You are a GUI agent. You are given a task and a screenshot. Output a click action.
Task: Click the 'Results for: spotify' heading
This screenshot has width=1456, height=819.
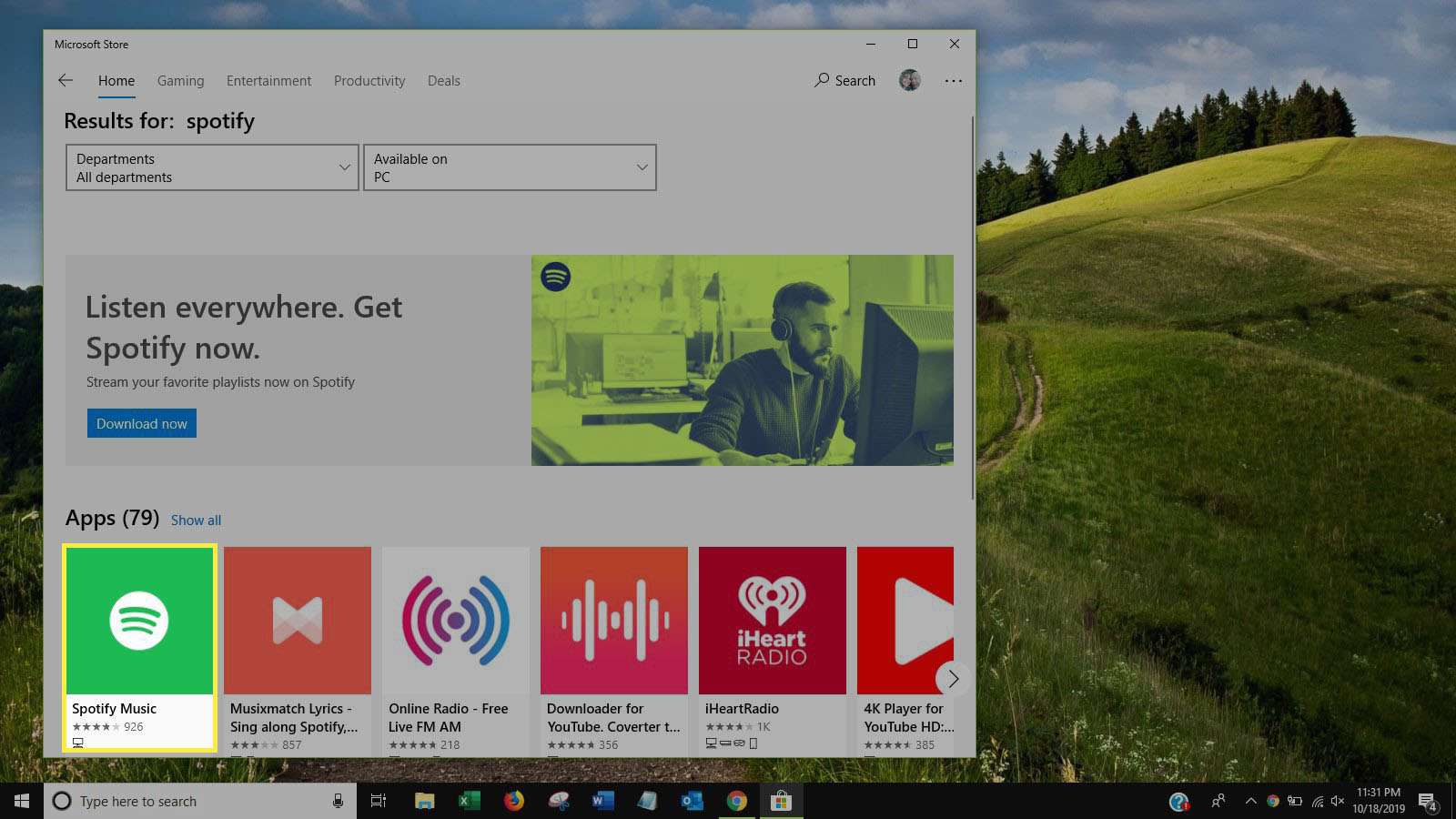[x=159, y=121]
